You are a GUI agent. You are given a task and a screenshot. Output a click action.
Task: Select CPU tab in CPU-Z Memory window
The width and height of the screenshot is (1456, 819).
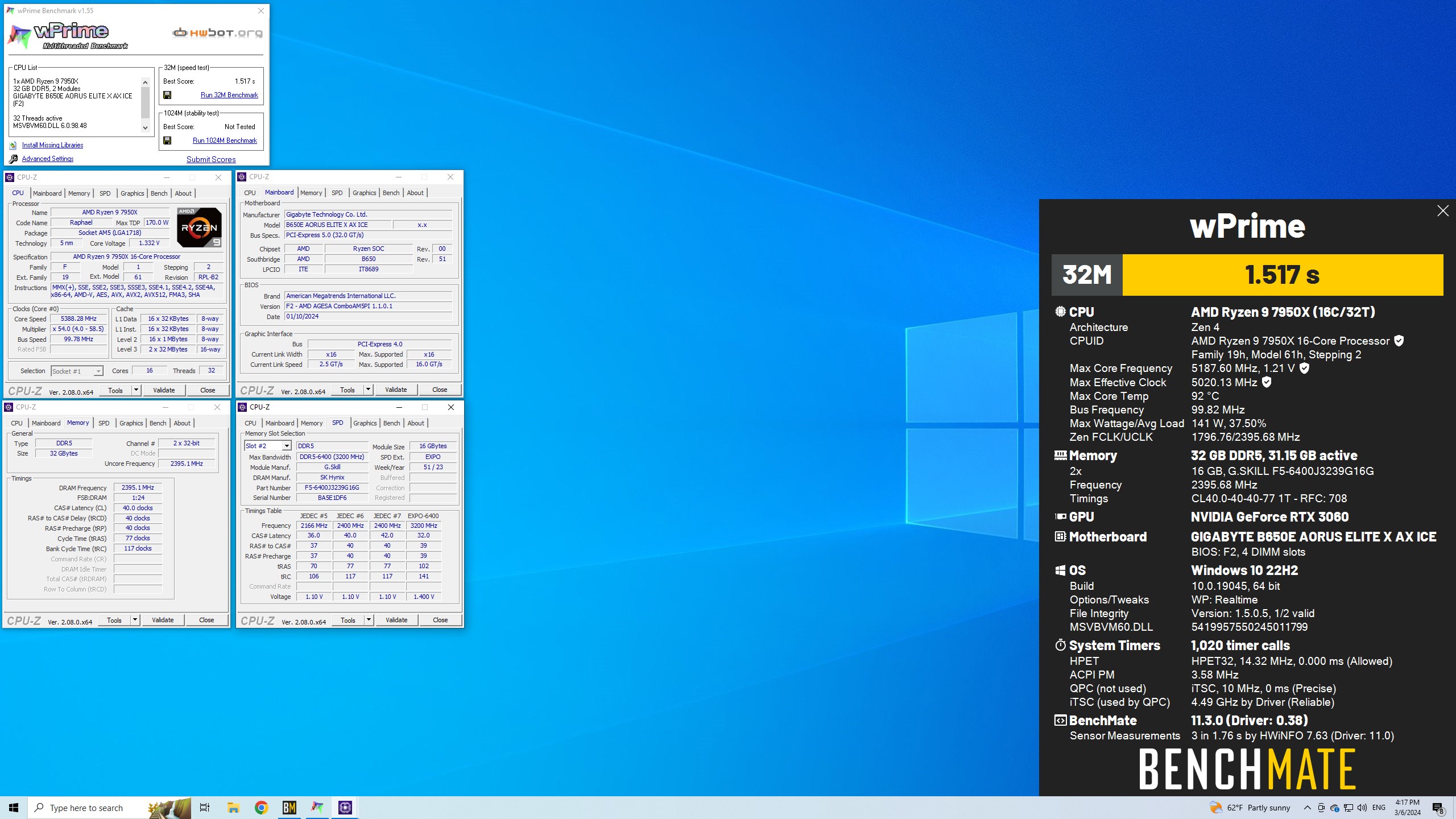pos(17,423)
